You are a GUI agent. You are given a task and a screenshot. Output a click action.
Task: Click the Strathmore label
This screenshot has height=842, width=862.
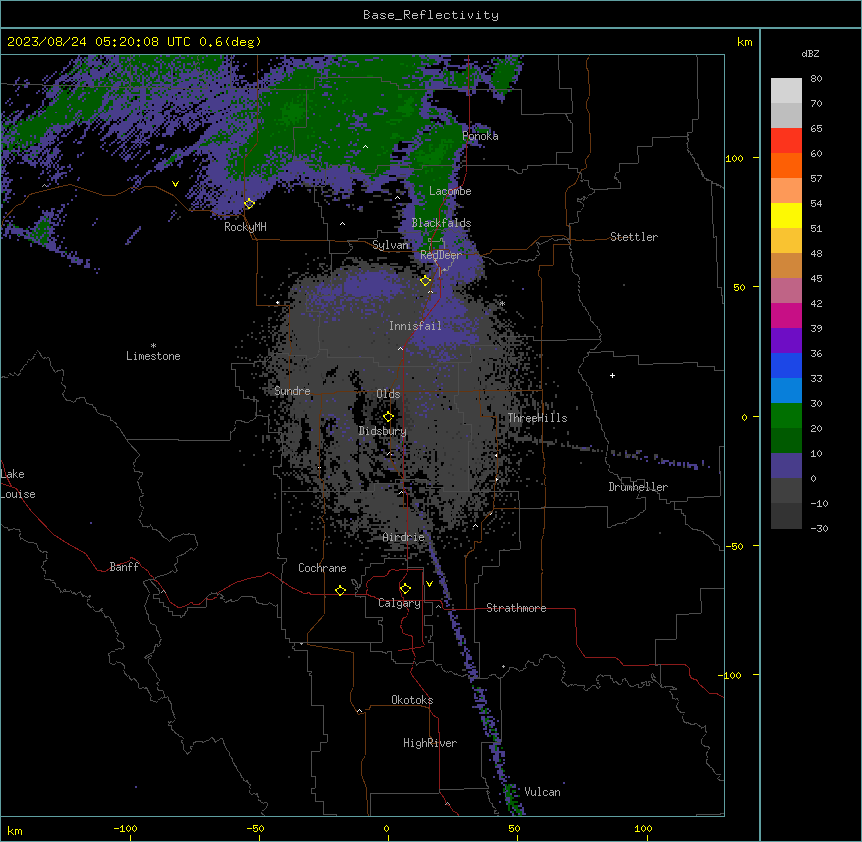pos(516,608)
